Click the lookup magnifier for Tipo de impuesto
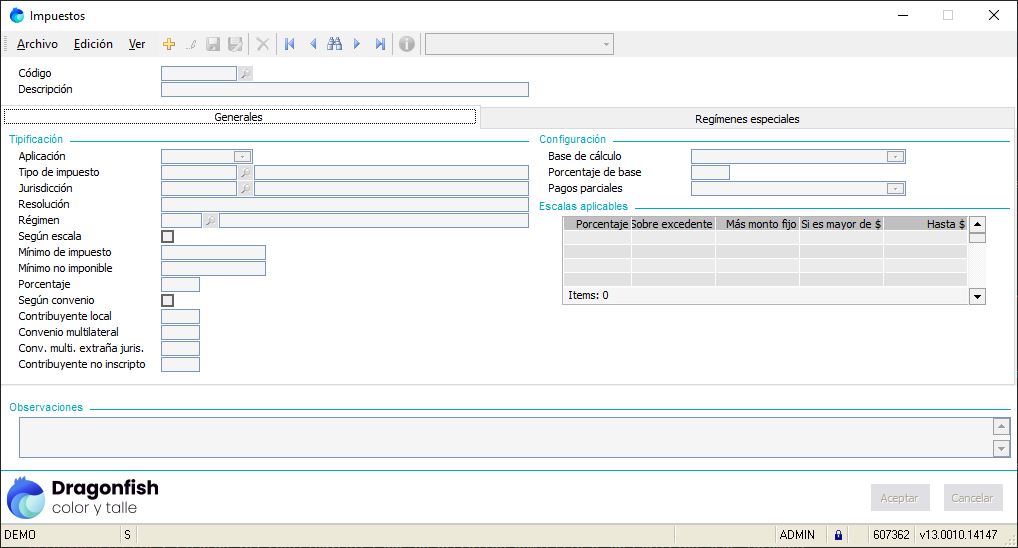Viewport: 1018px width, 548px height. [x=245, y=173]
